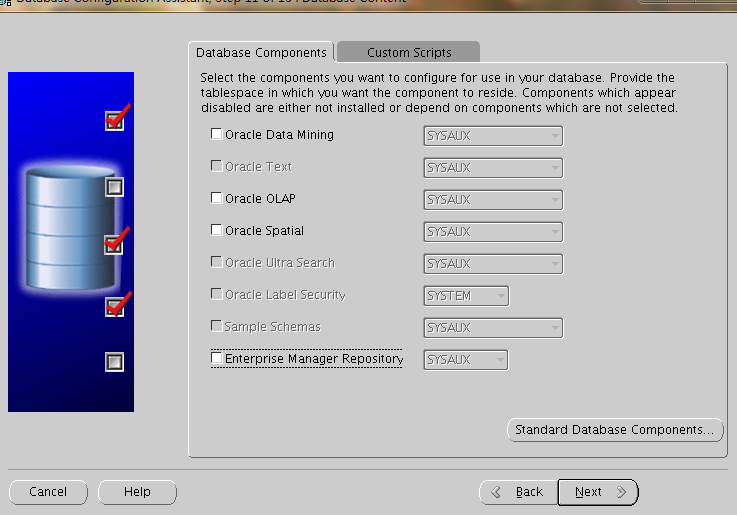Open the Help dialog
737x515 pixels.
(x=137, y=492)
